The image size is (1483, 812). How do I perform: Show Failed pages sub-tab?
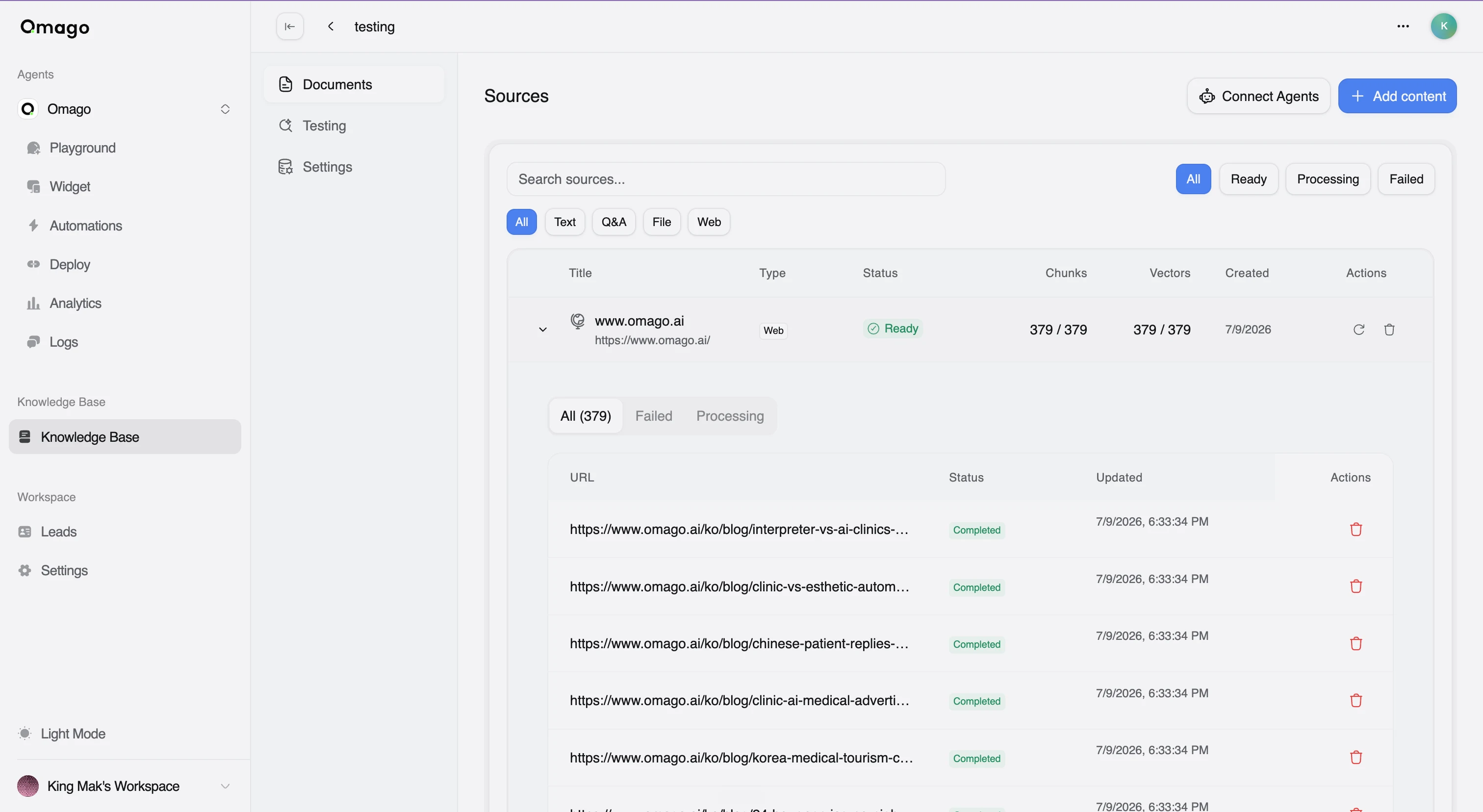pos(653,416)
